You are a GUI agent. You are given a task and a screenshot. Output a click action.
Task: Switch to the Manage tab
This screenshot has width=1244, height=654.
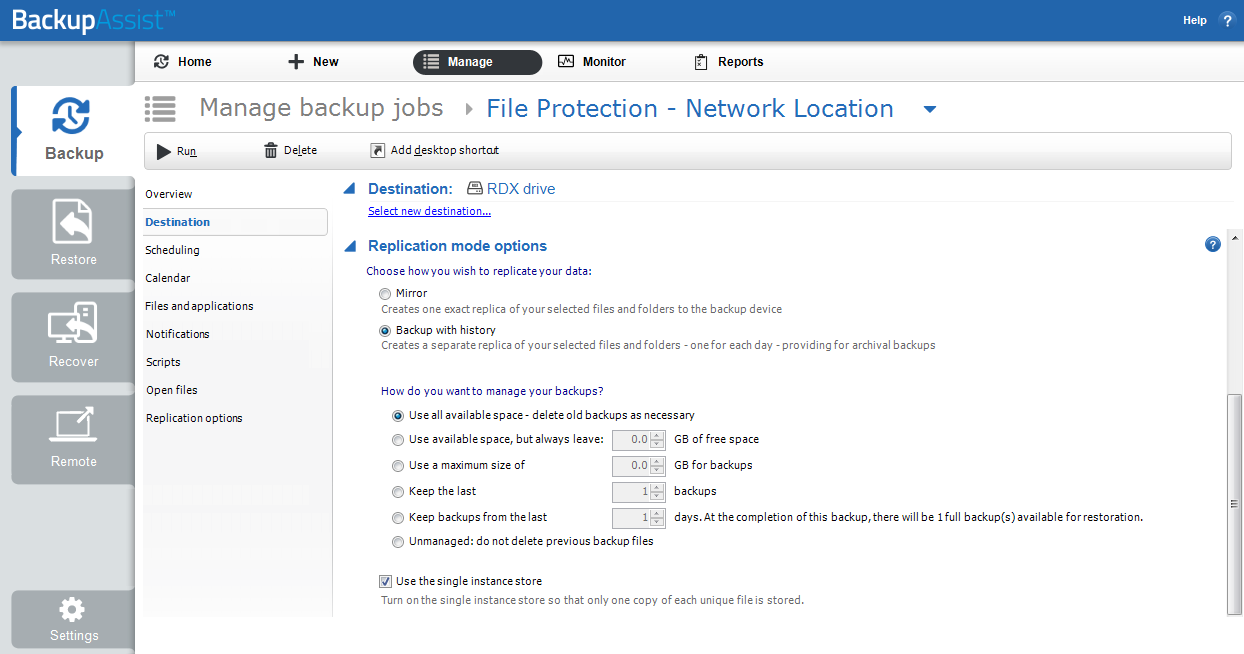[477, 62]
